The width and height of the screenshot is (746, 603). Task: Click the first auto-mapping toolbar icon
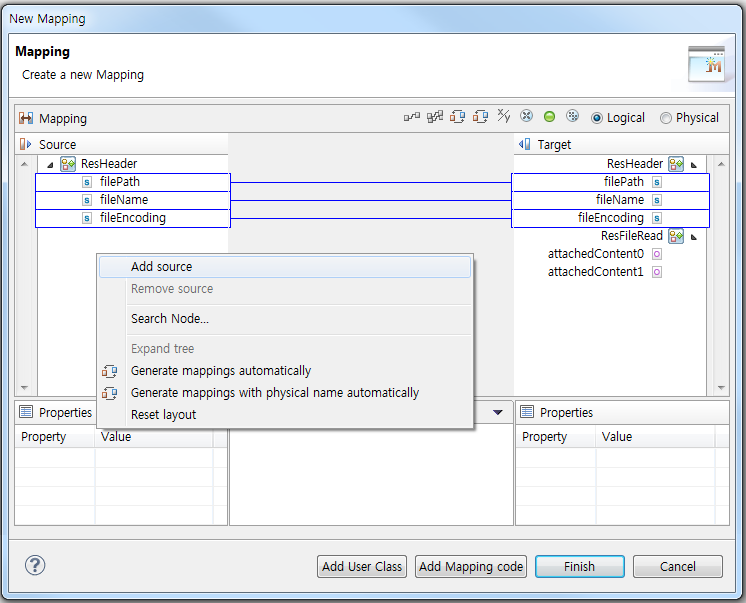pyautogui.click(x=458, y=117)
